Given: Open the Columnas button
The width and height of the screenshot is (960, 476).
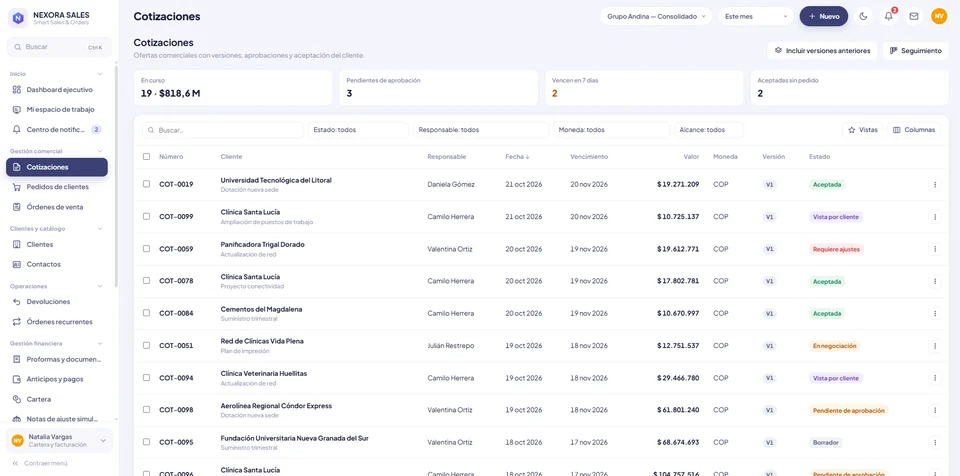Looking at the screenshot, I should [x=914, y=130].
